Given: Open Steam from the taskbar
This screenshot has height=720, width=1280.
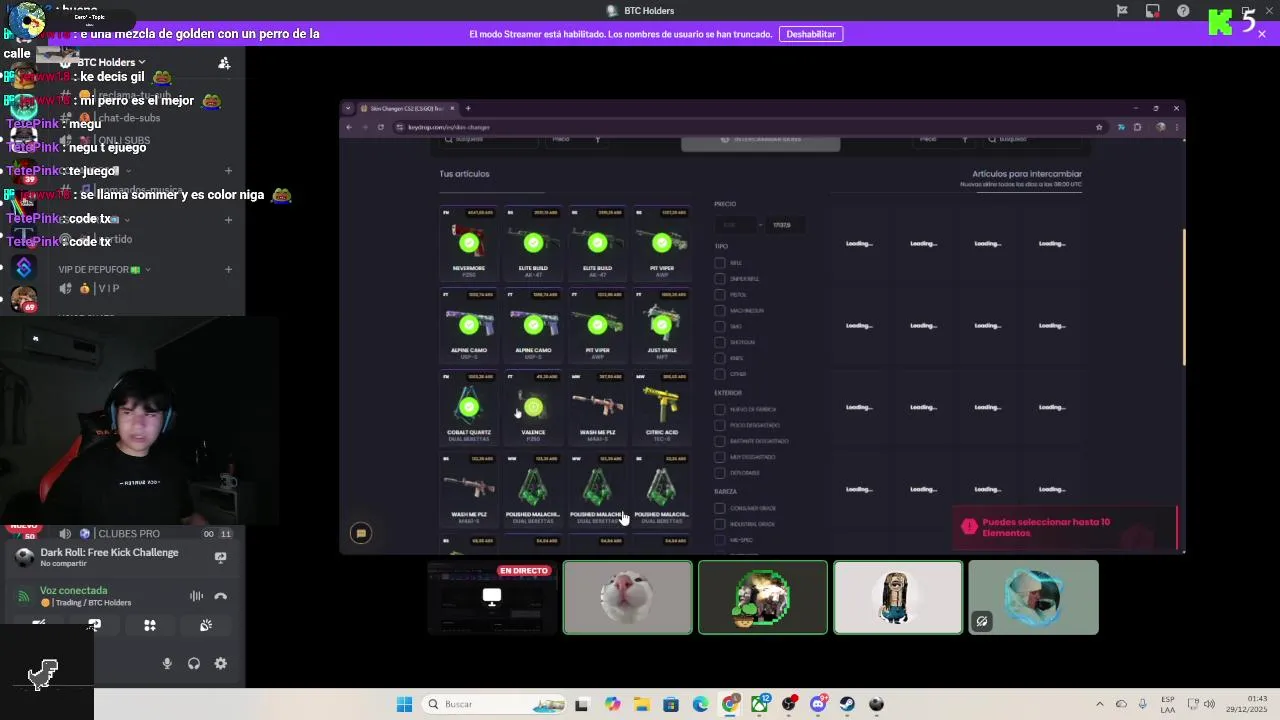Looking at the screenshot, I should point(847,704).
